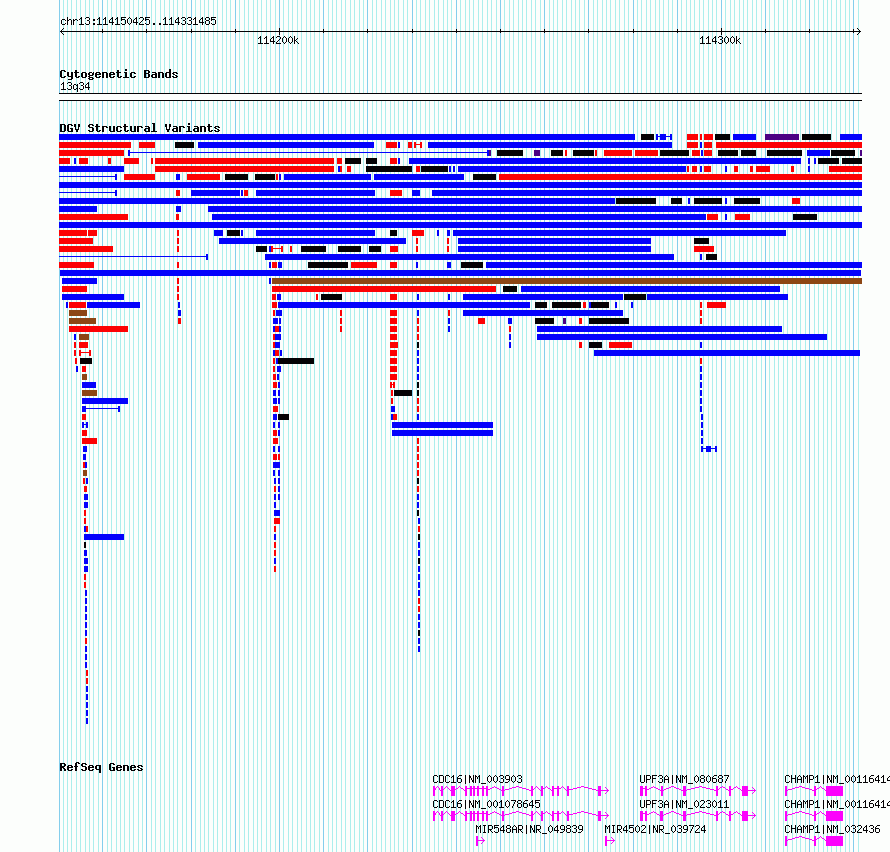Select the MIR548AR magenta arrow glyph
Image resolution: width=890 pixels, height=852 pixels.
click(x=480, y=841)
